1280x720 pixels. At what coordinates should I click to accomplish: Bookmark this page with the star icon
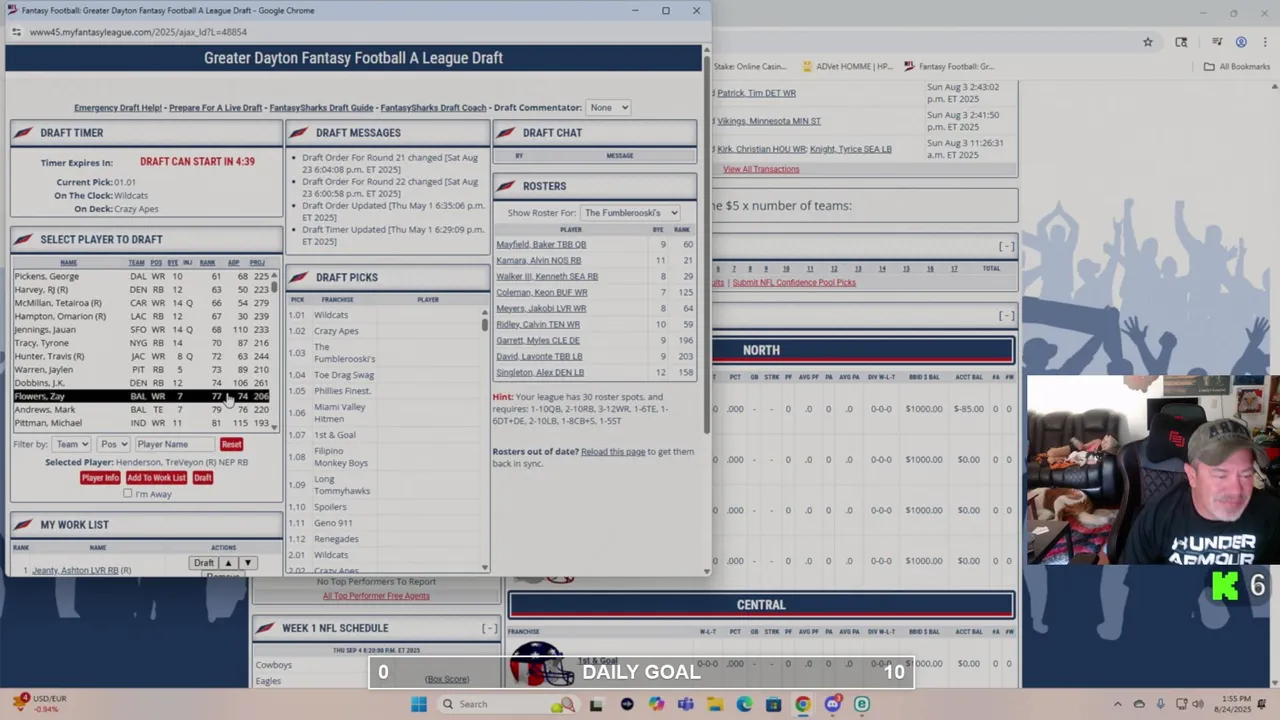(1148, 42)
